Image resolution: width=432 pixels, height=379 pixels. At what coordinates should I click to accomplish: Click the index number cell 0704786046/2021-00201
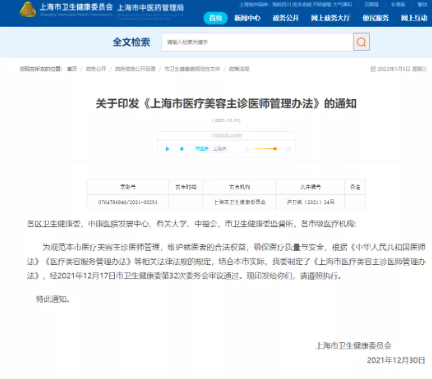pyautogui.click(x=128, y=202)
